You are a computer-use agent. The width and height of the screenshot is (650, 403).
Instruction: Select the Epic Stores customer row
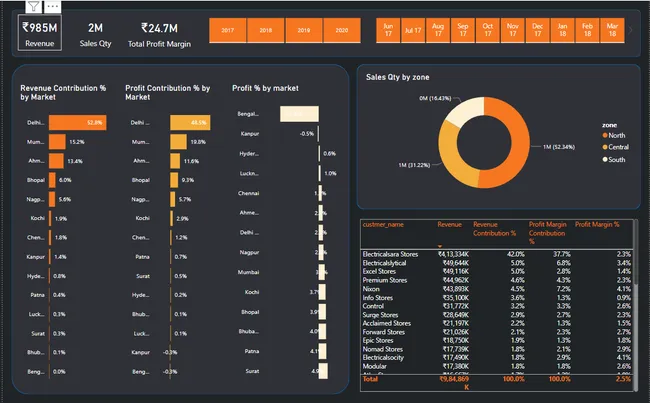click(497, 340)
